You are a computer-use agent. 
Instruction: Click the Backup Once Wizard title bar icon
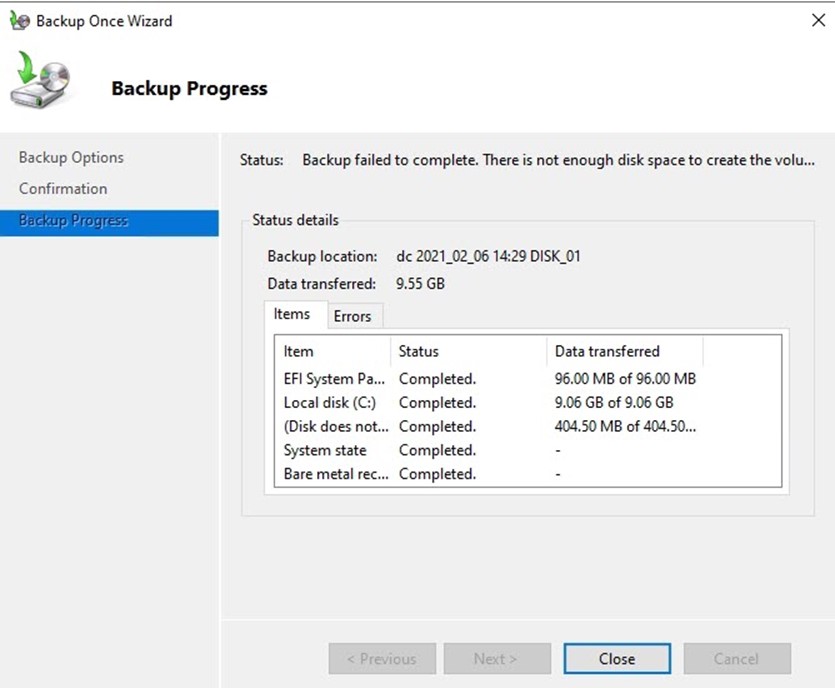(20, 21)
